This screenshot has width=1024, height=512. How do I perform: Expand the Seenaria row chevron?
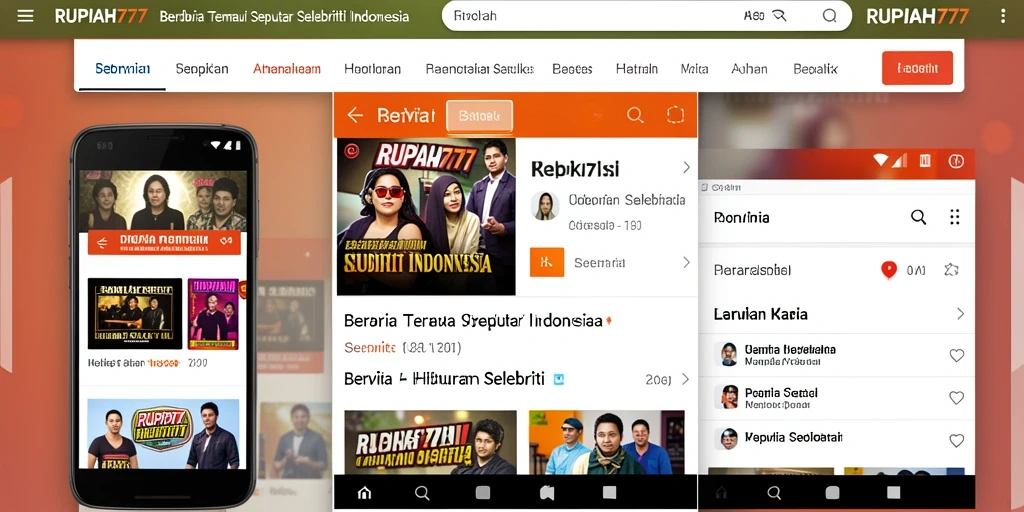pos(686,263)
